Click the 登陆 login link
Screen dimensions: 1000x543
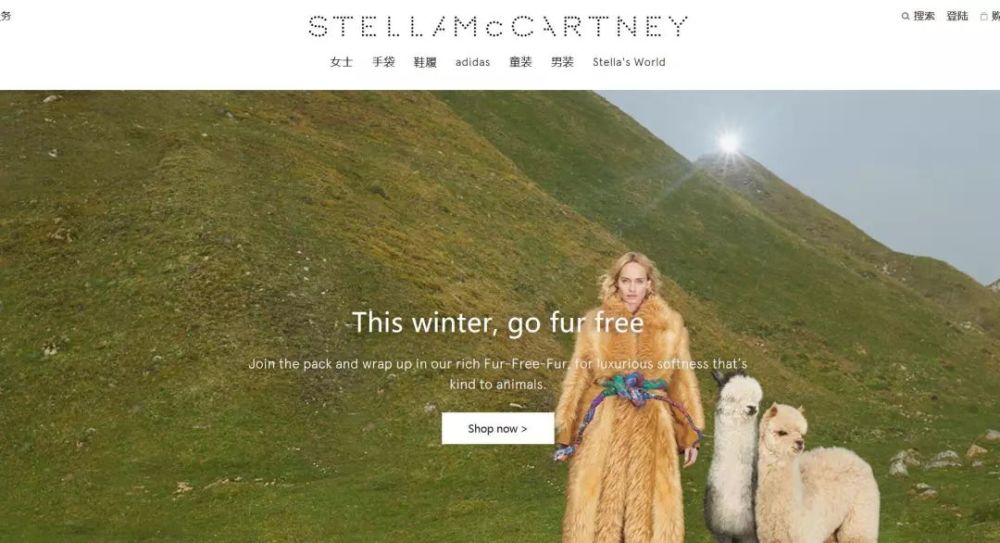point(957,16)
